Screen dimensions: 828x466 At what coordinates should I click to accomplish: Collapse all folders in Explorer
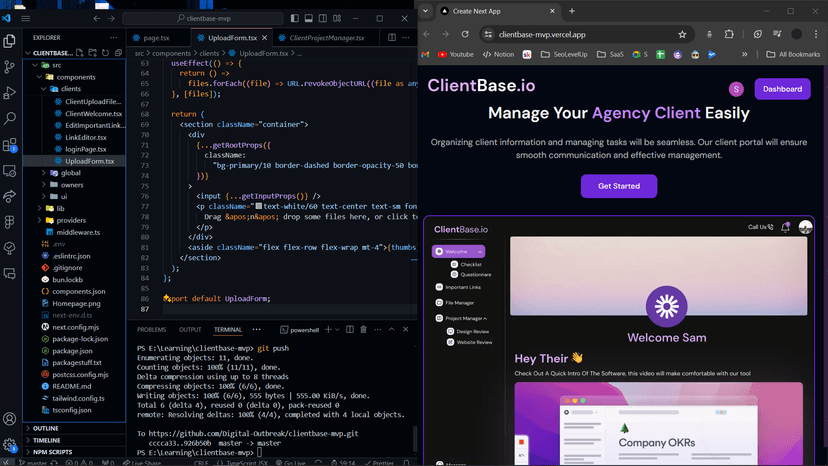(118, 53)
